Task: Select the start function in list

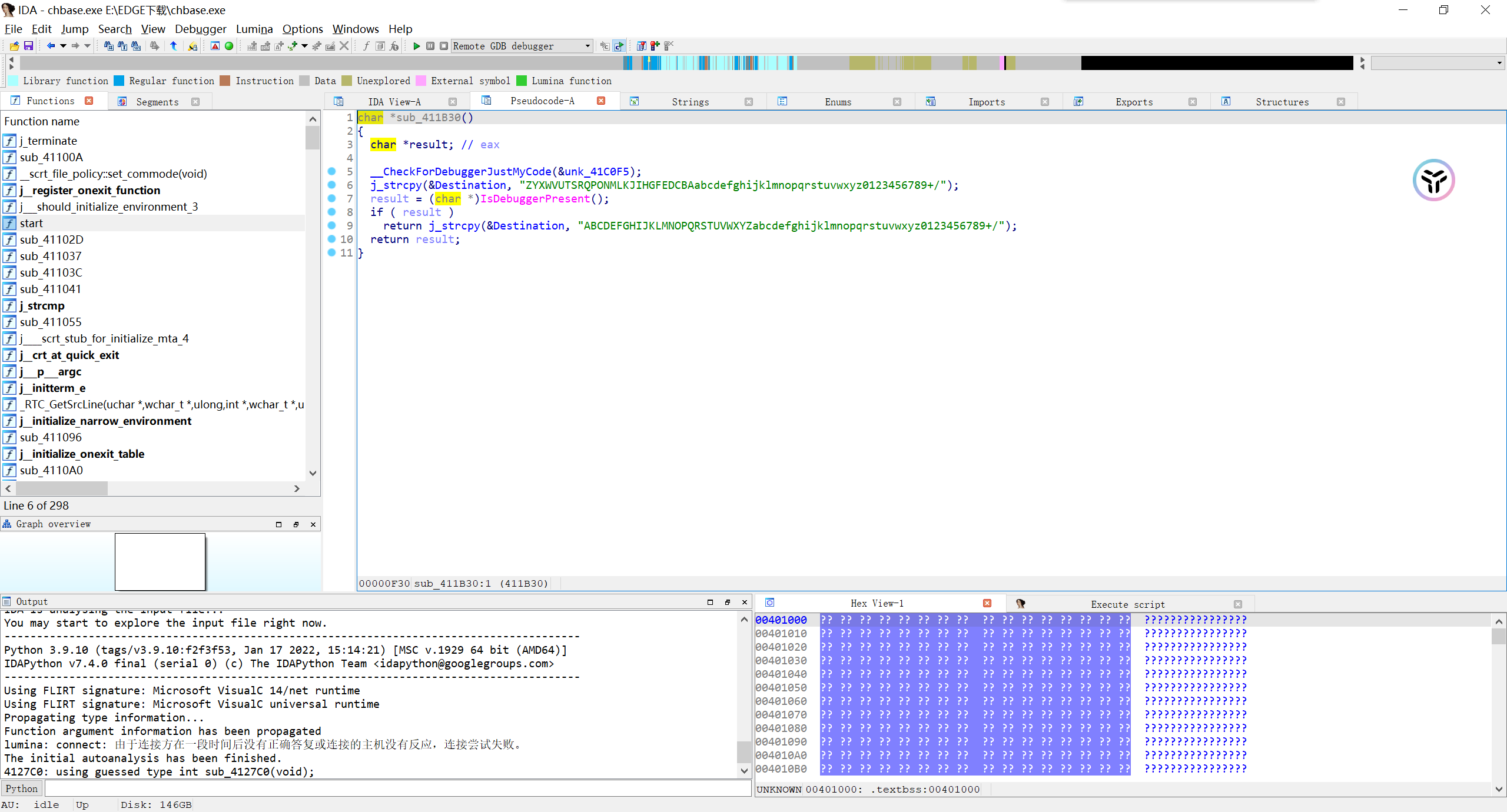Action: coord(153,223)
